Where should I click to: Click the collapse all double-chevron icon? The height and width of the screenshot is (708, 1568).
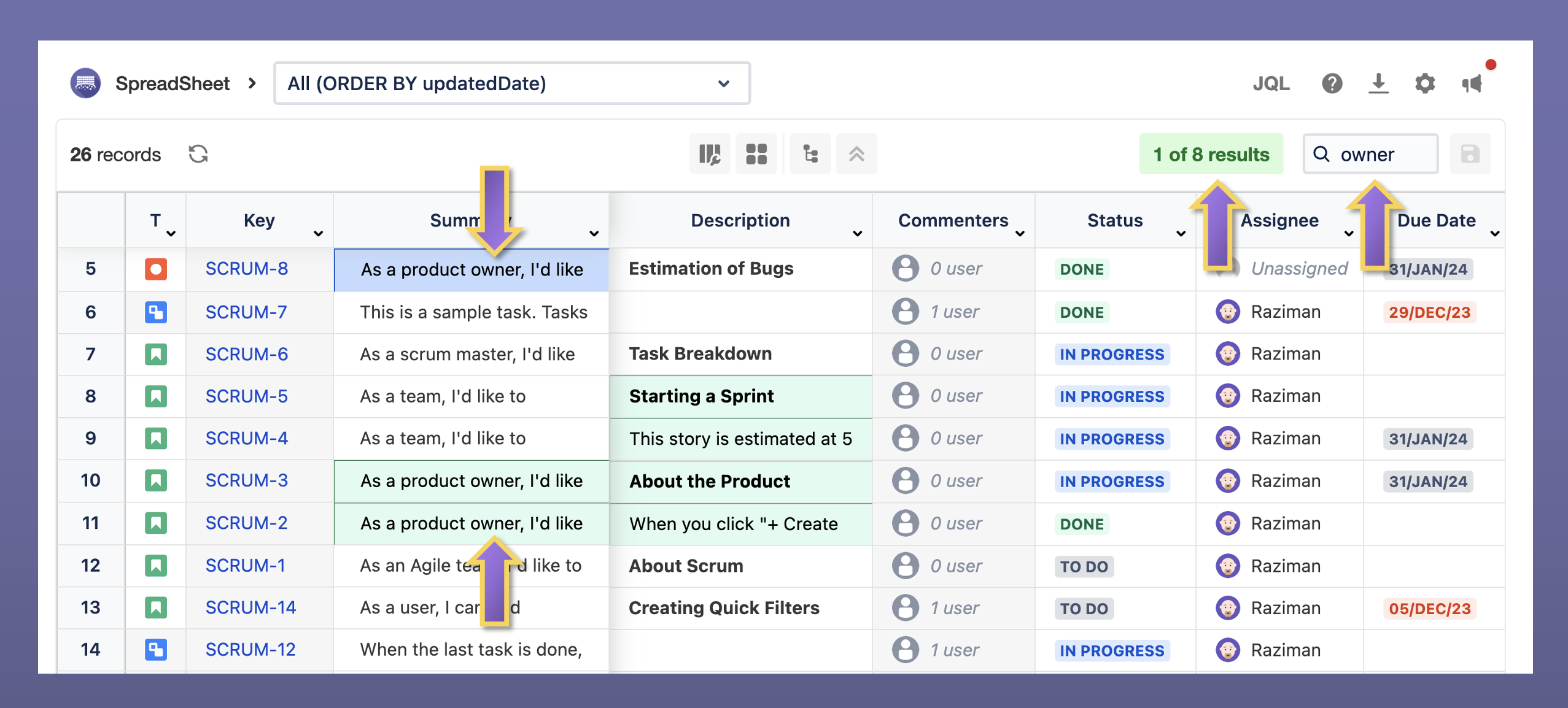(856, 154)
